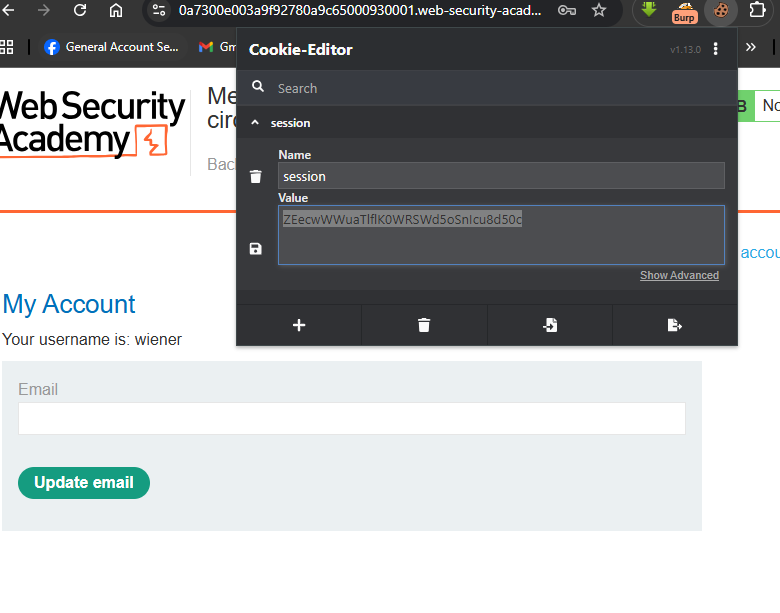This screenshot has height=613, width=780.
Task: Click the Email input field
Action: pos(352,418)
